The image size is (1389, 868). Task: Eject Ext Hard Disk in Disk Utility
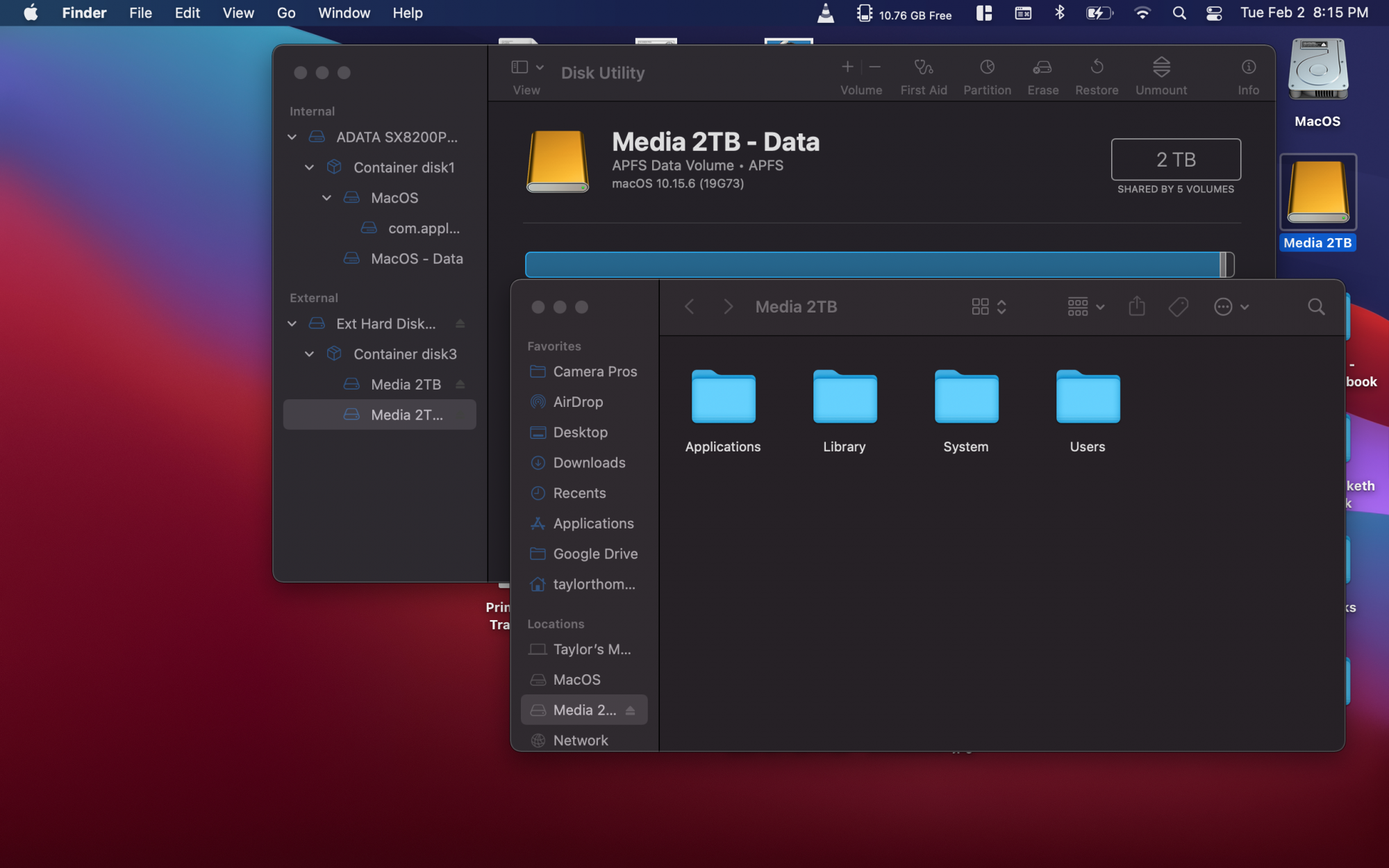(x=460, y=324)
